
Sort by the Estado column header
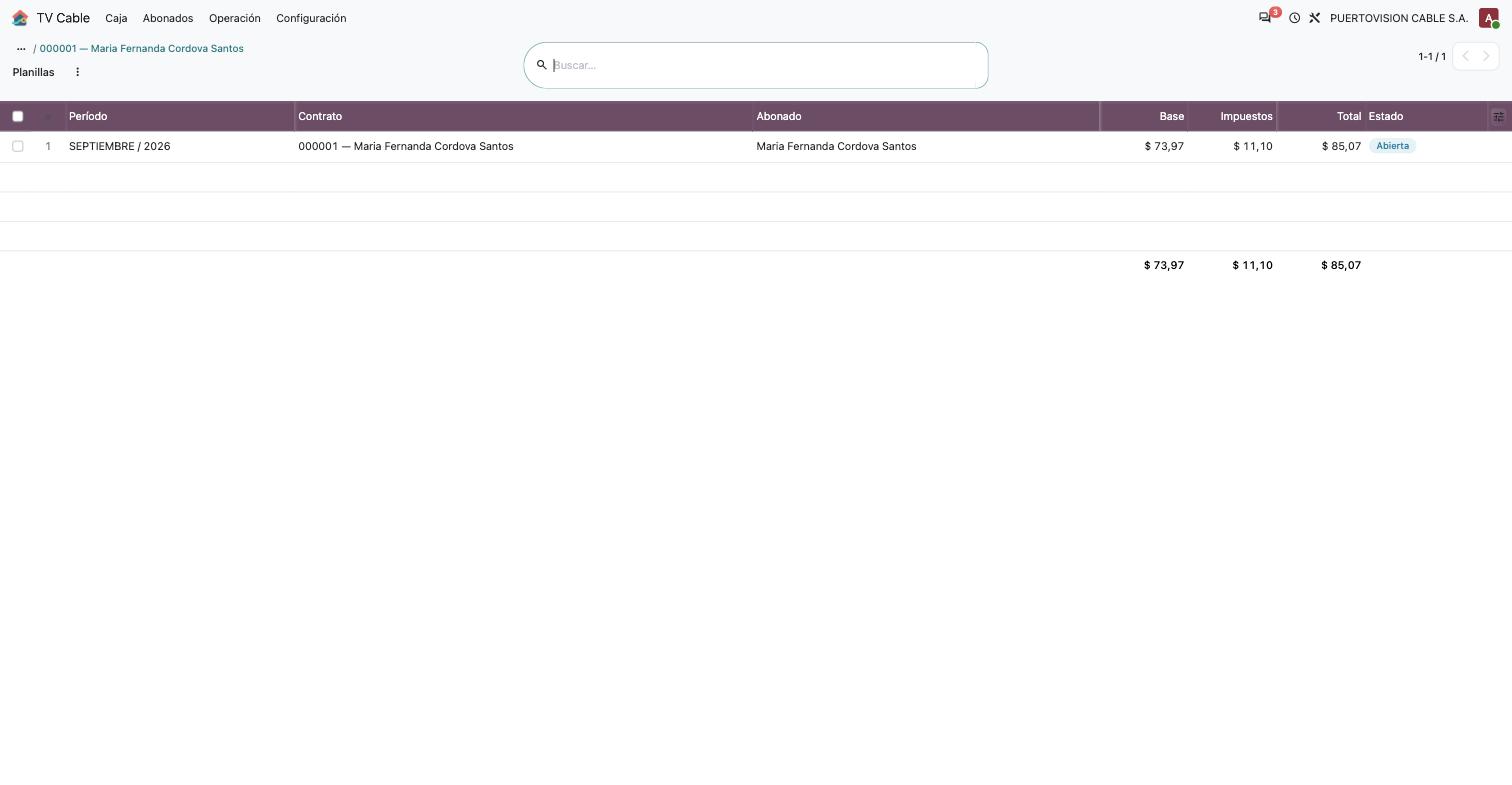tap(1426, 117)
